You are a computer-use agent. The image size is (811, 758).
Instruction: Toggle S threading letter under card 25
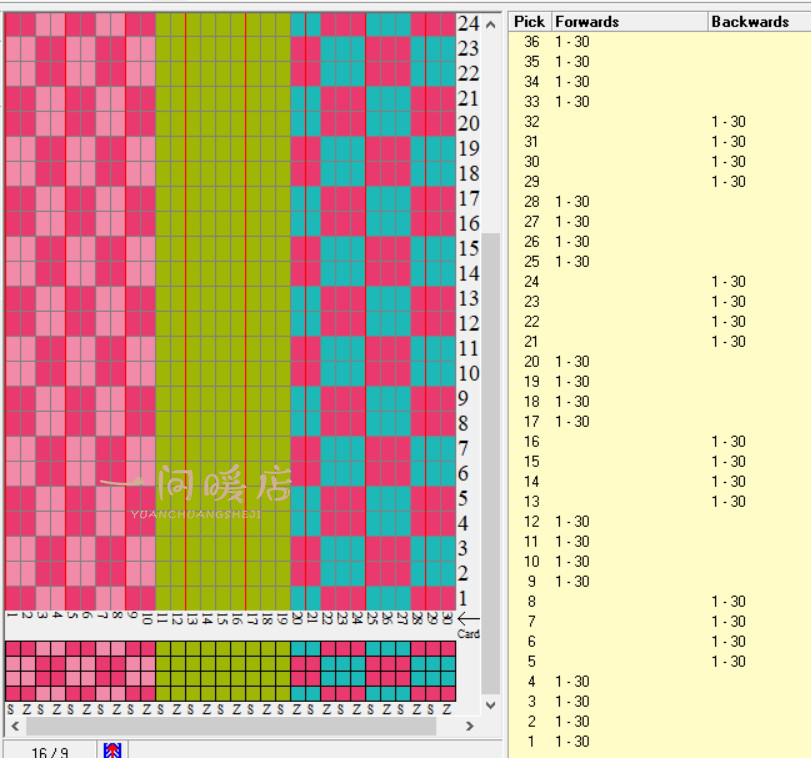371,710
